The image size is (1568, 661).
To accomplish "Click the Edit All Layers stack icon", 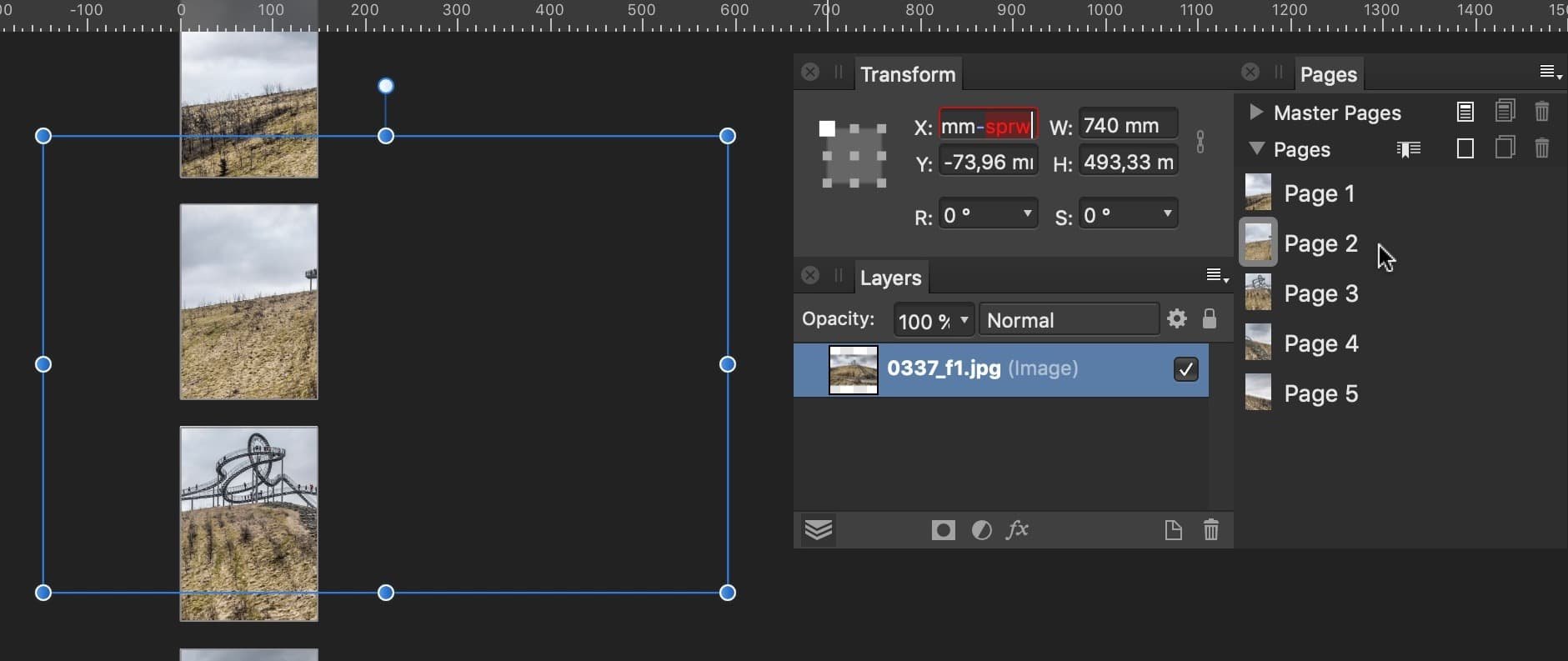I will [x=819, y=530].
